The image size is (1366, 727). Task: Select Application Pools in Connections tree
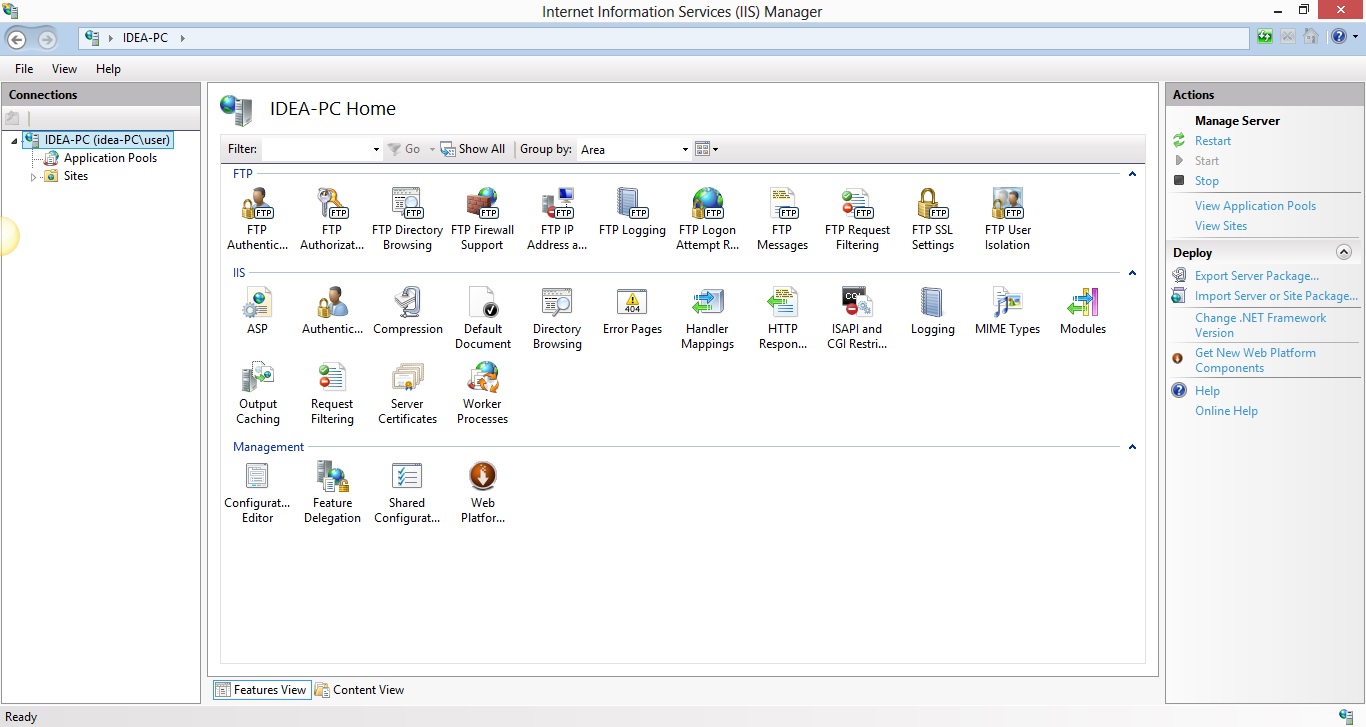click(x=110, y=158)
